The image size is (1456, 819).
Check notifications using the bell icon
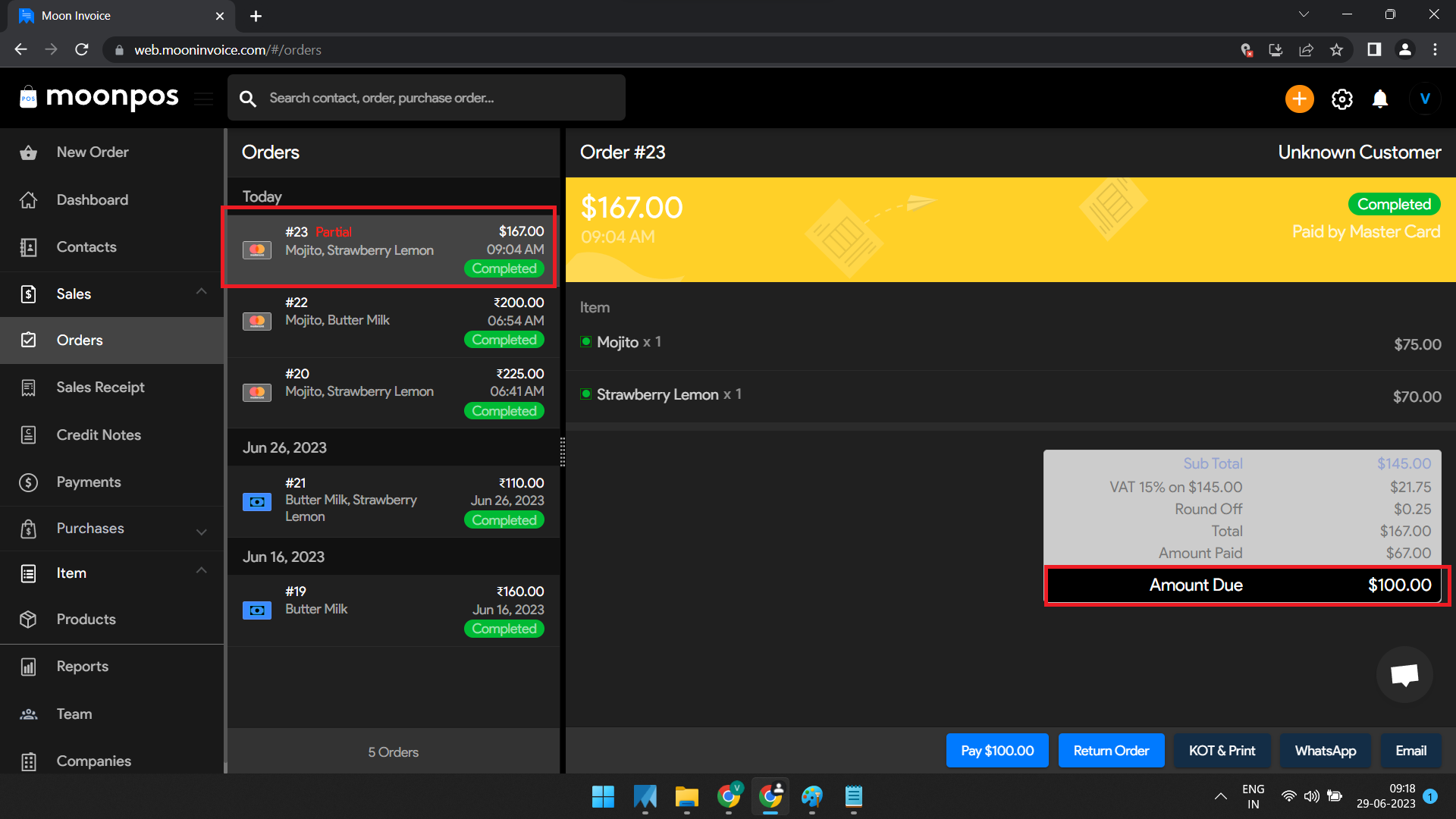click(x=1379, y=99)
